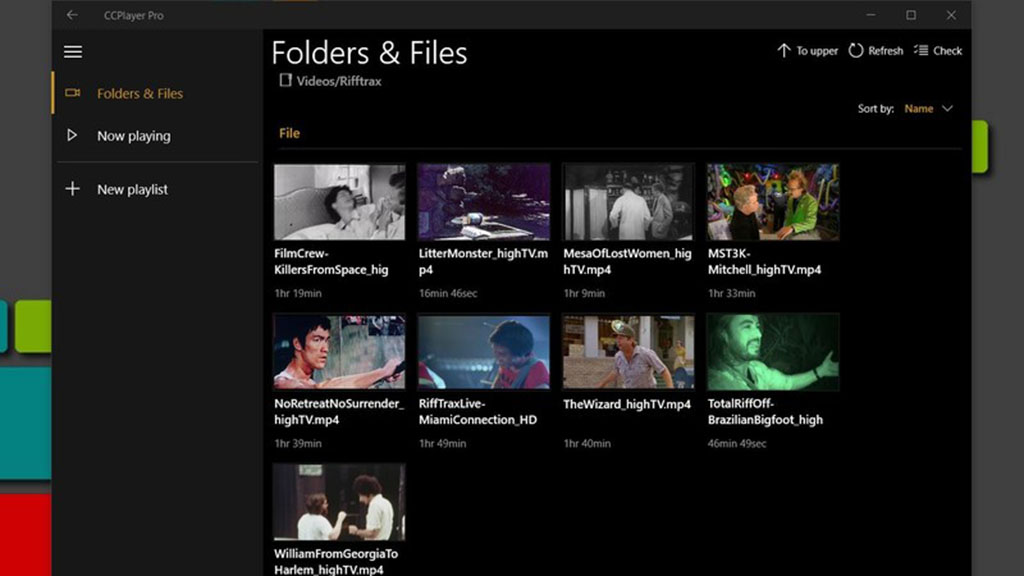
Task: Click the 16min 46sec duration text
Action: [448, 293]
